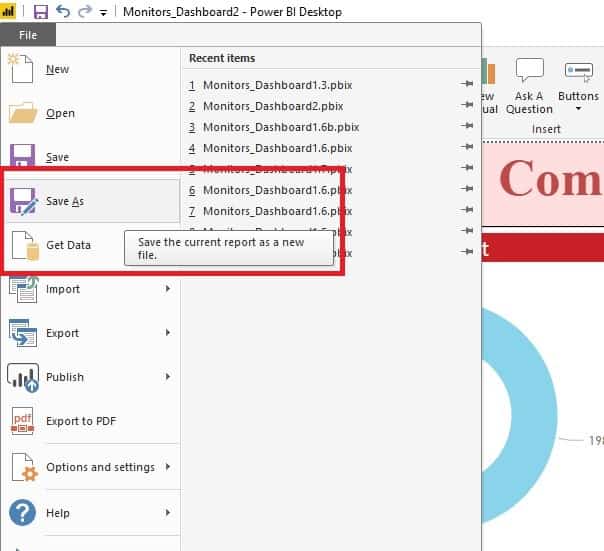Open recent file Monitors_Dashboard1.6b.pbix
The height and width of the screenshot is (551, 604).
[x=281, y=127]
